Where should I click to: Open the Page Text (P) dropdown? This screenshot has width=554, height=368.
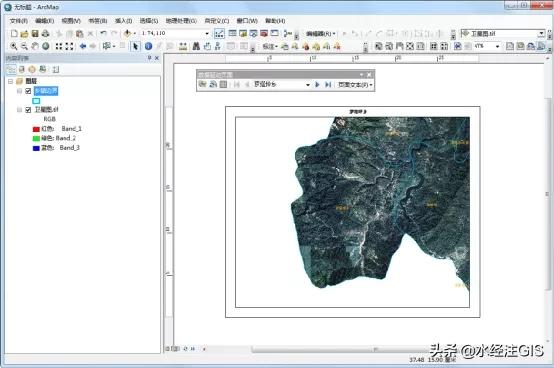pyautogui.click(x=355, y=85)
